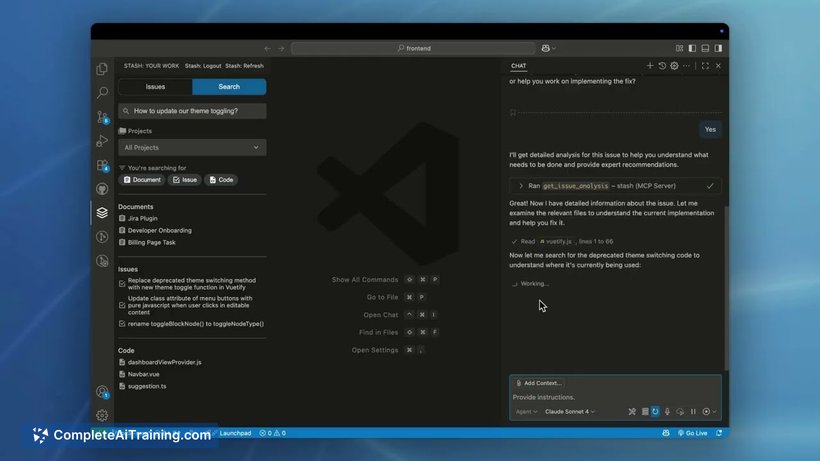Open configure tools icon in chat input
Viewport: 820px width, 461px height.
[632, 412]
